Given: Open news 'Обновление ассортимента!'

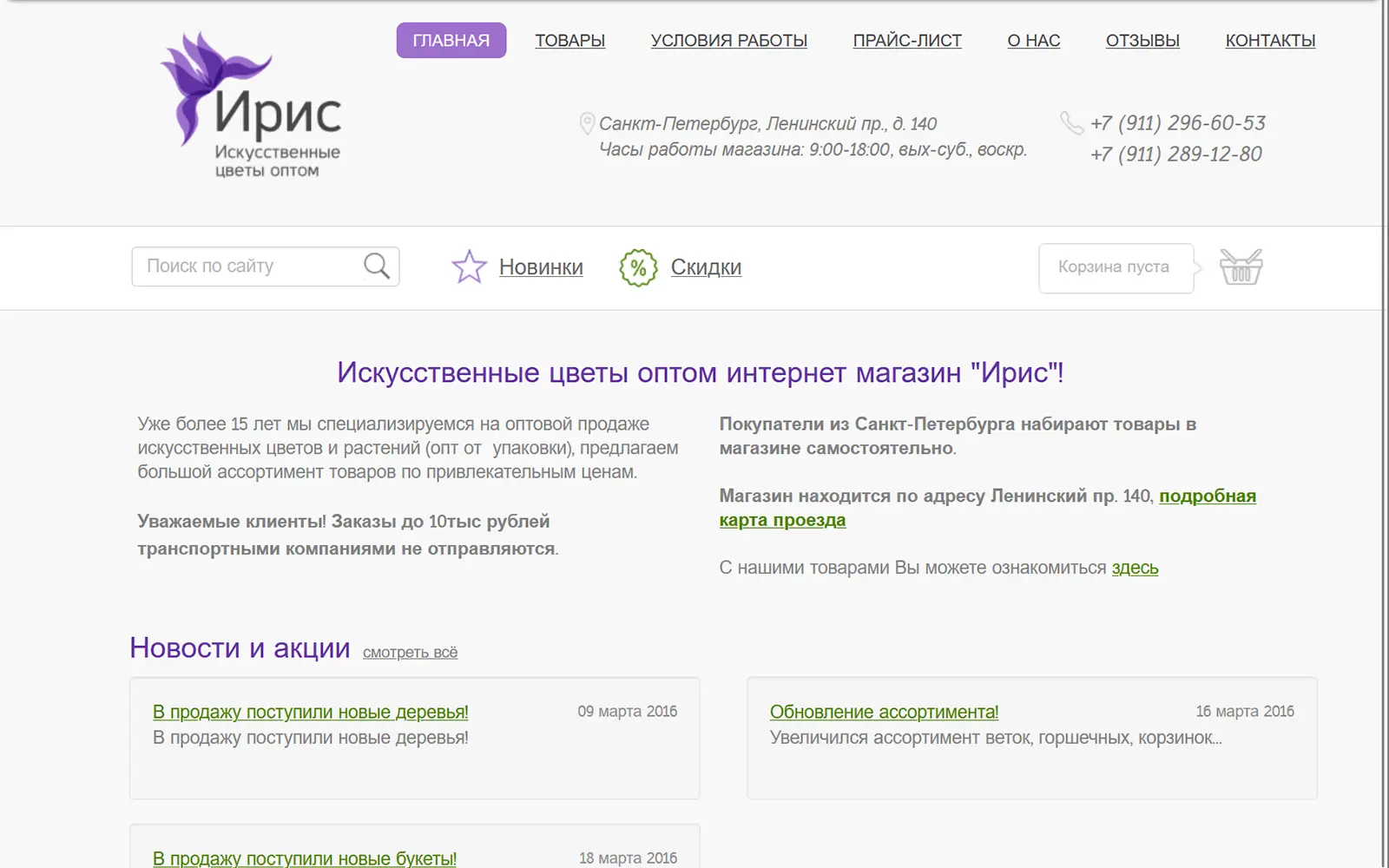Looking at the screenshot, I should (884, 712).
